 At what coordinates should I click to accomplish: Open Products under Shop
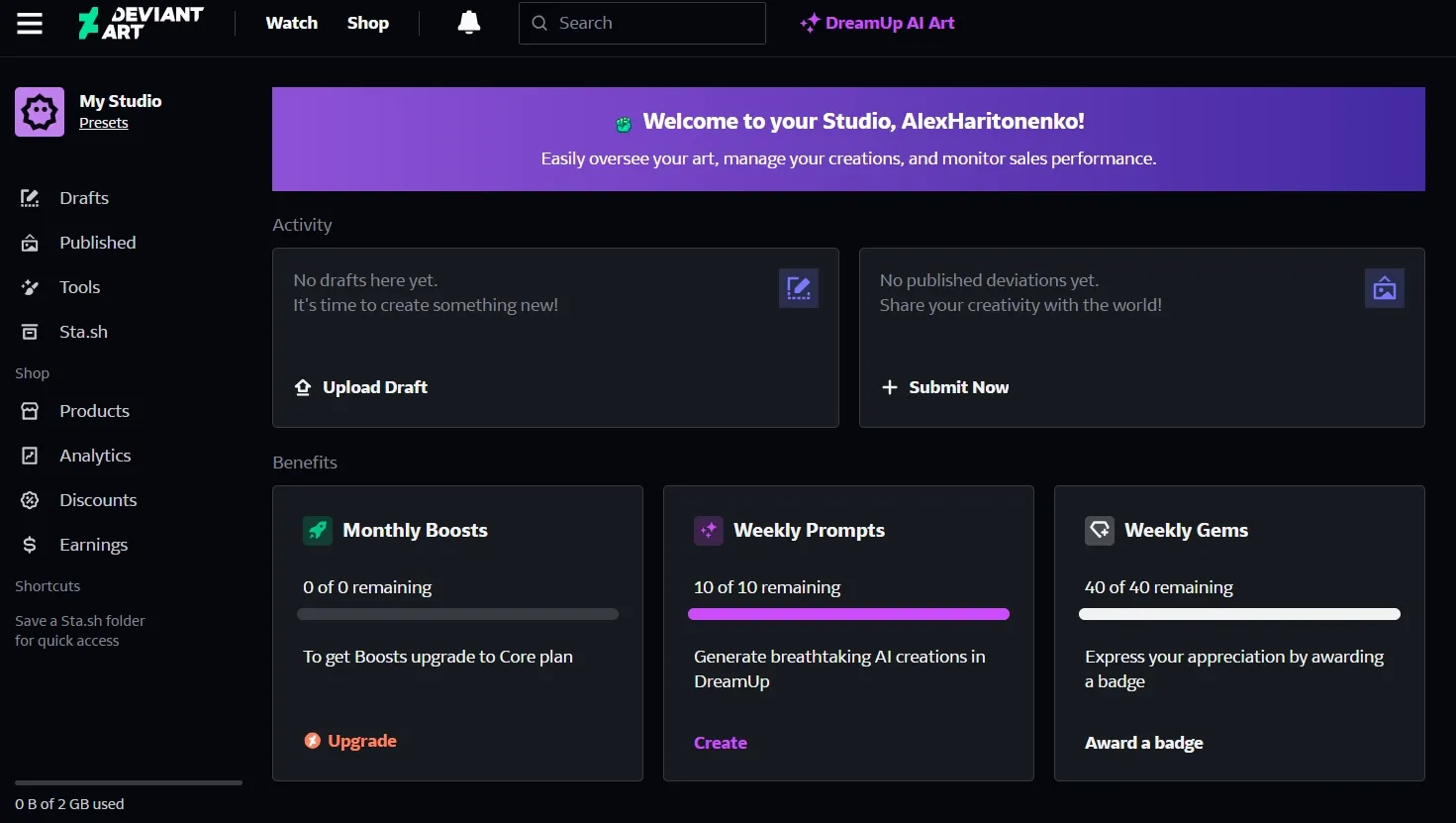[x=95, y=411]
